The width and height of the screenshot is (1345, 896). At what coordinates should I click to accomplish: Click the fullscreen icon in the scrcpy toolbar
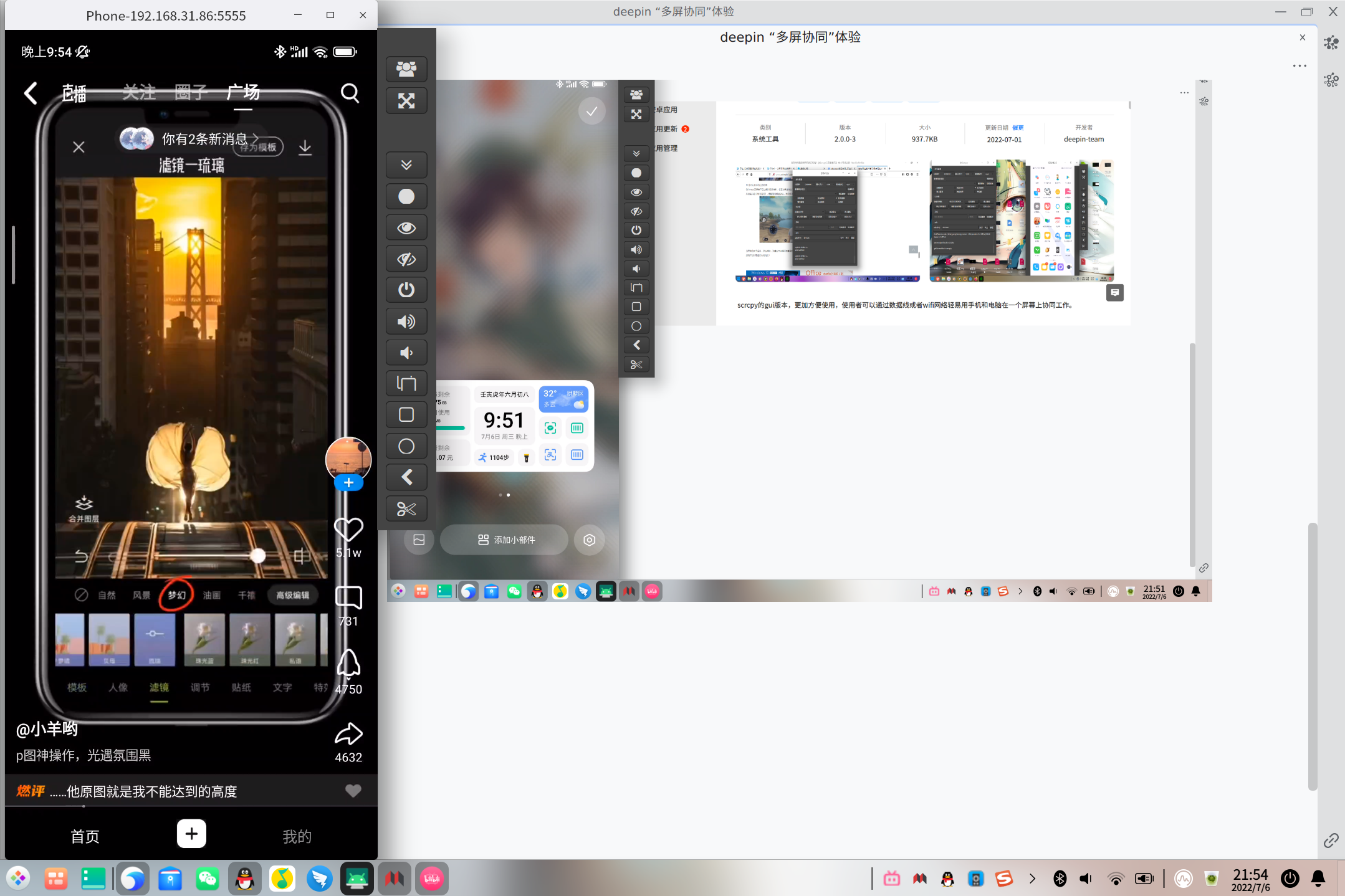pos(406,100)
